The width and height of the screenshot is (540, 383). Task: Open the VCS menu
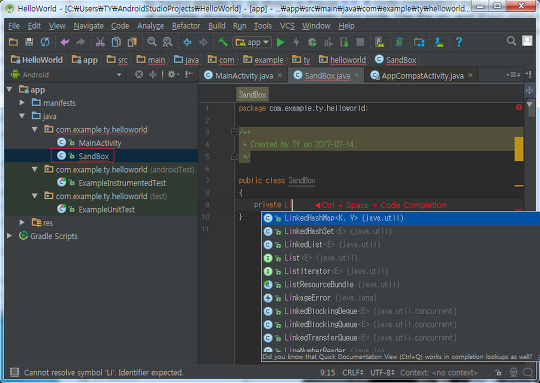pyautogui.click(x=287, y=26)
